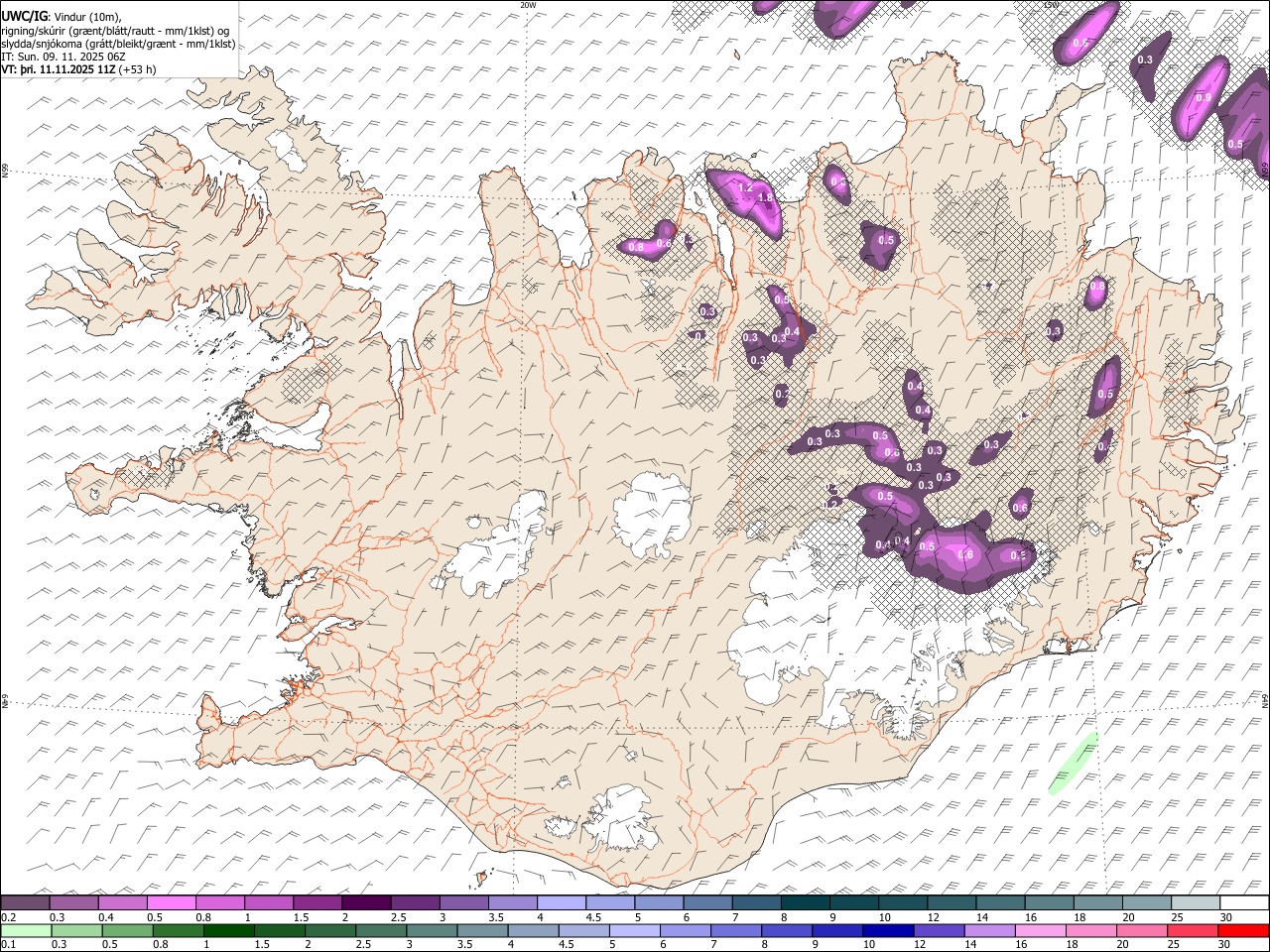Viewport: 1270px width, 952px height.
Task: Click lower legend bright red swatch after 30
Action: coord(1243,930)
